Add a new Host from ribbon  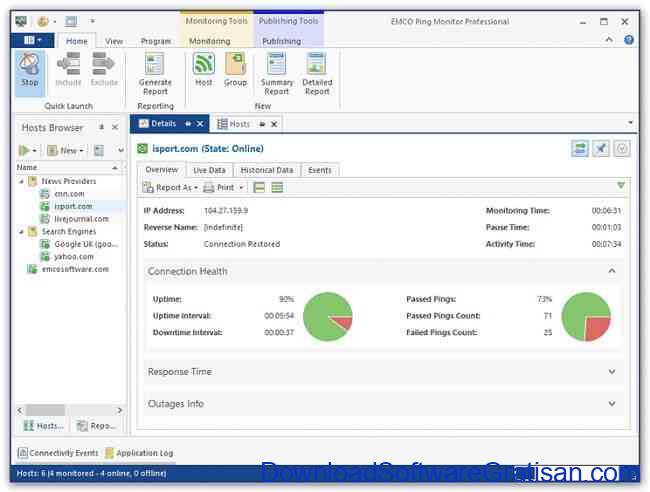click(204, 70)
